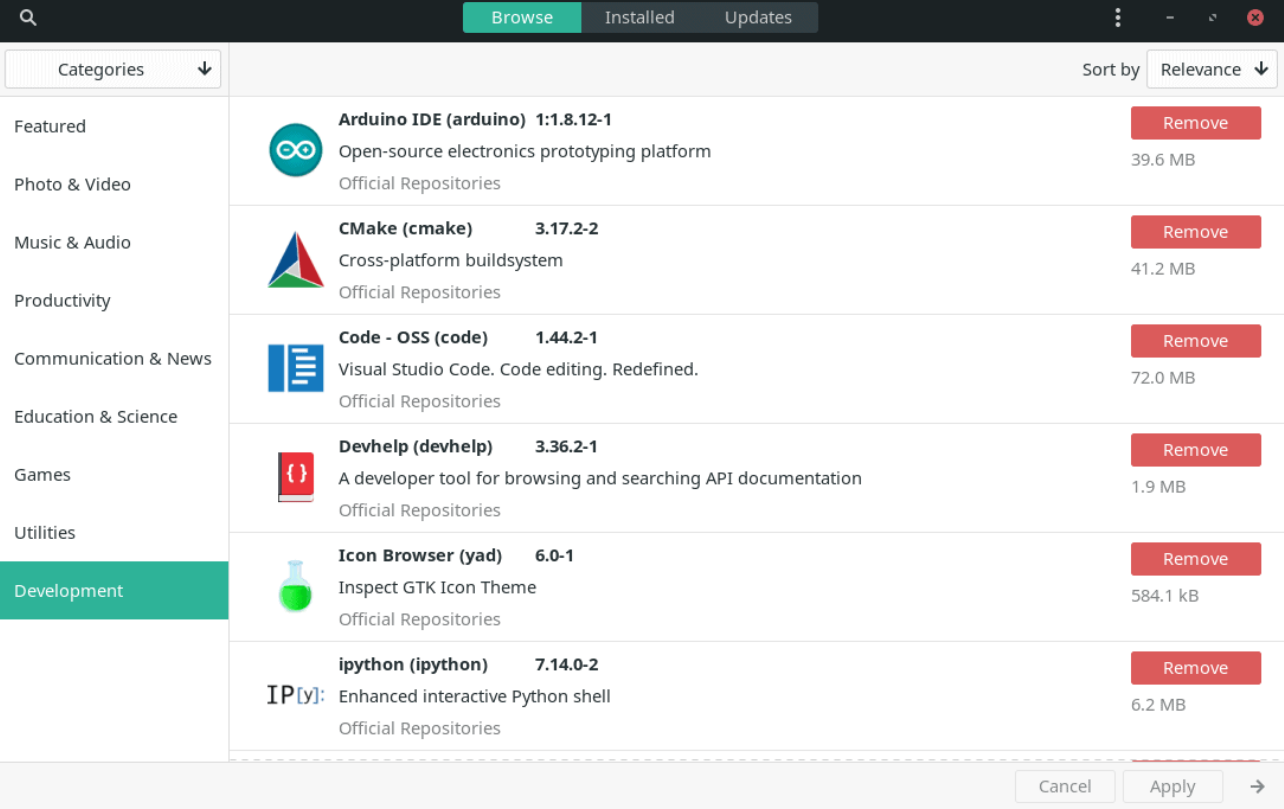1284x809 pixels.
Task: Click the Arduino IDE app icon
Action: click(296, 150)
